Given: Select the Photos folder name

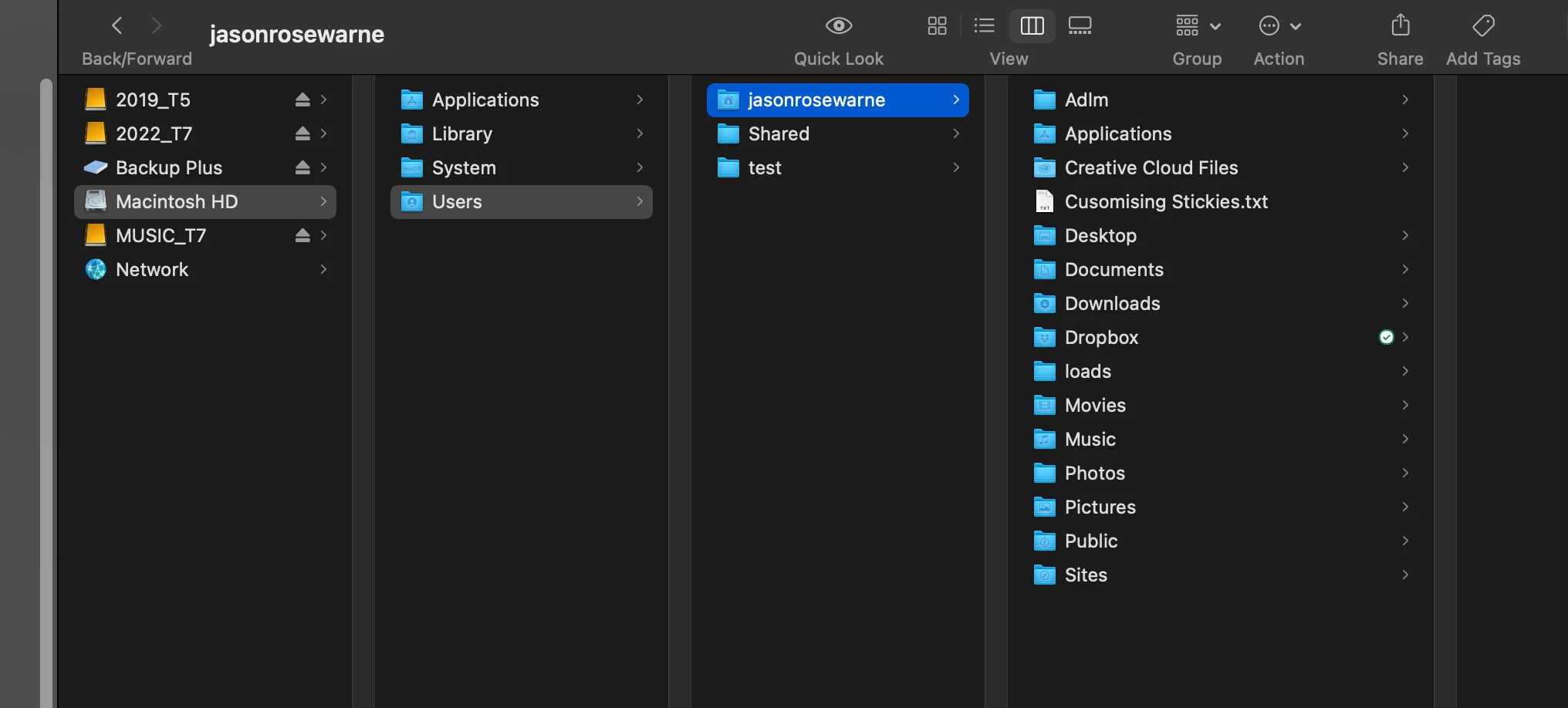Looking at the screenshot, I should tap(1095, 473).
